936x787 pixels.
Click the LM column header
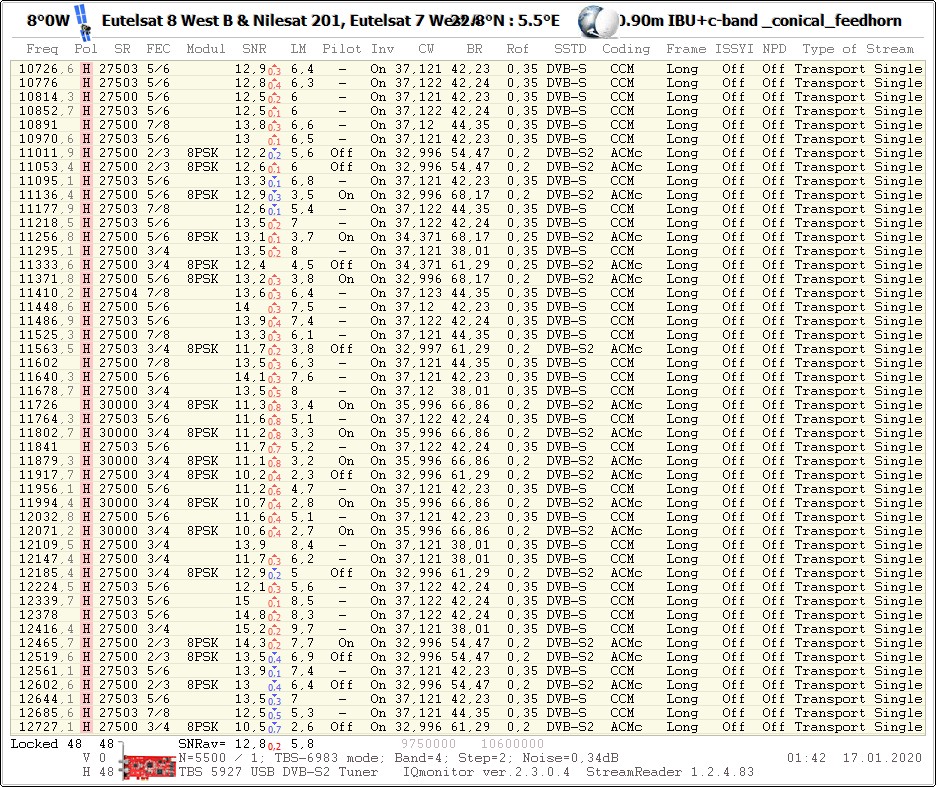298,49
